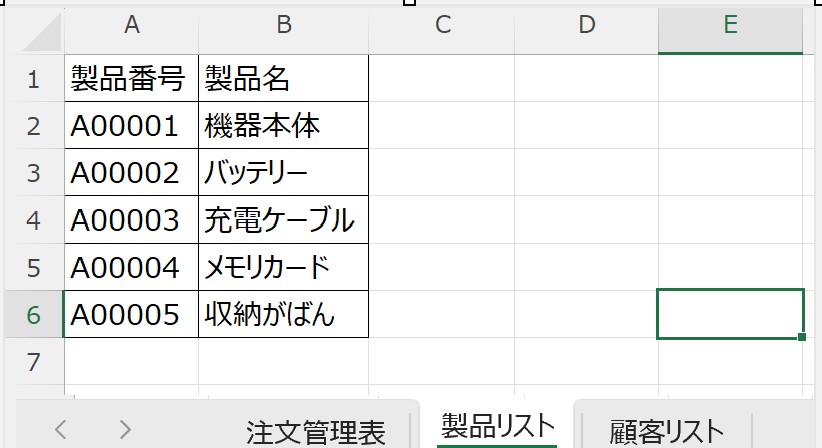Click column C header

click(442, 27)
